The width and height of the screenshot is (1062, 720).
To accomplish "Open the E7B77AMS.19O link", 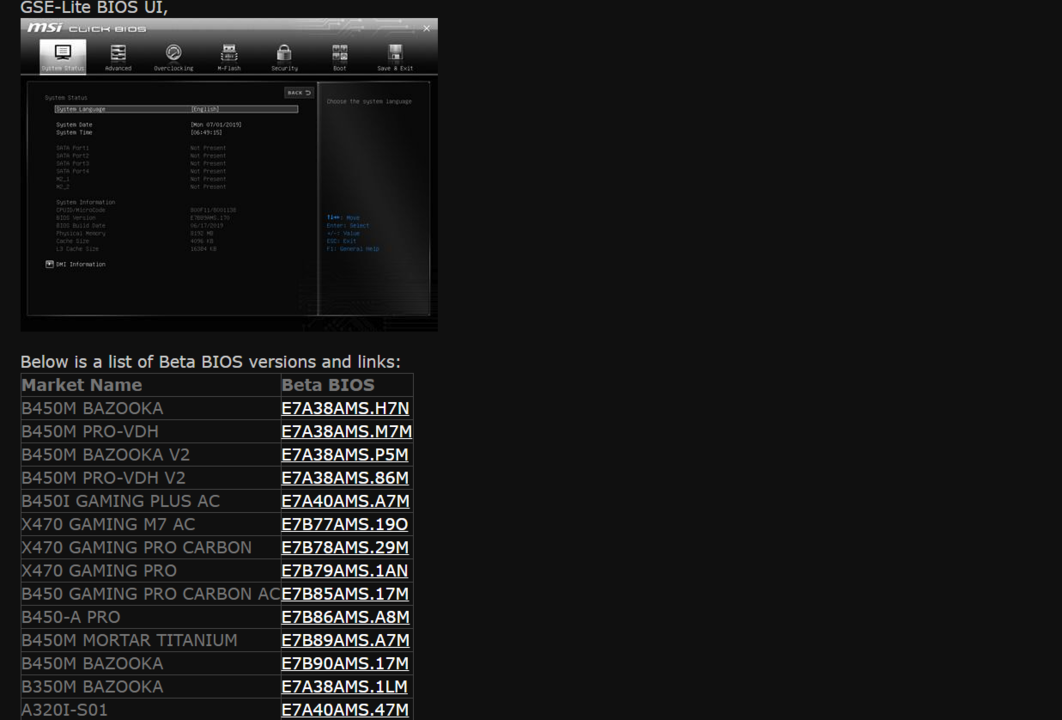I will click(x=345, y=524).
